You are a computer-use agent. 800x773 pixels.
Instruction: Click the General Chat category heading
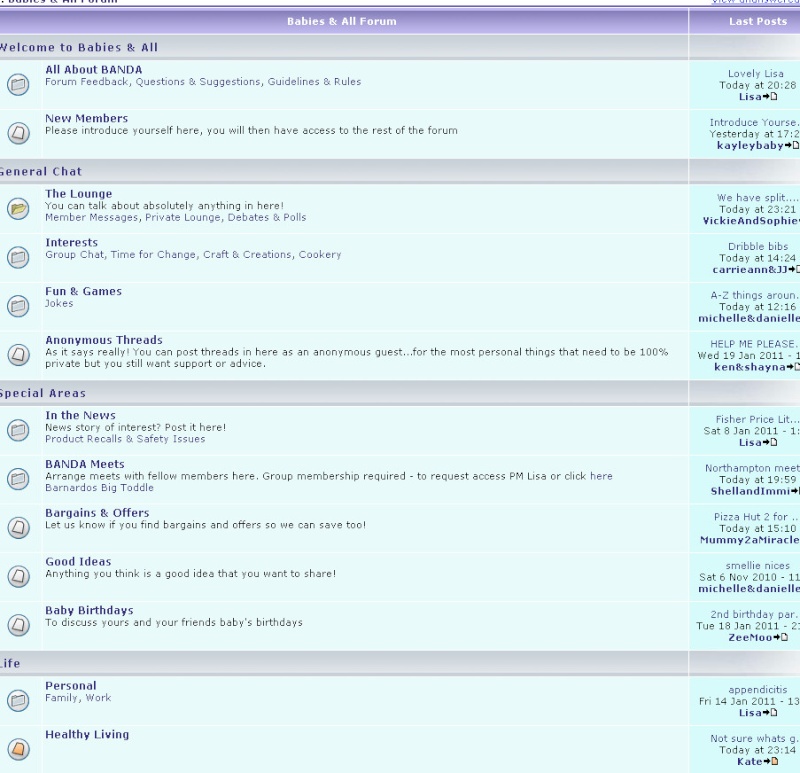pyautogui.click(x=40, y=171)
